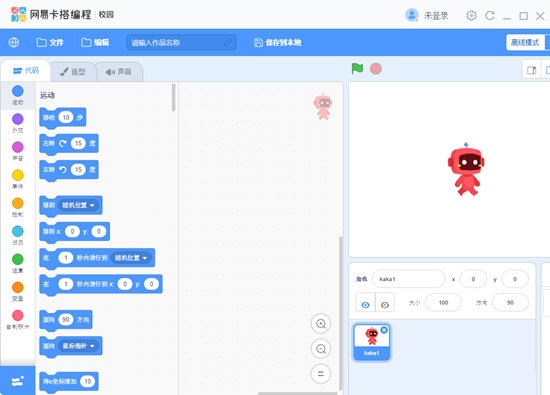Zoom in the code workspace
550x395 pixels.
click(x=321, y=324)
